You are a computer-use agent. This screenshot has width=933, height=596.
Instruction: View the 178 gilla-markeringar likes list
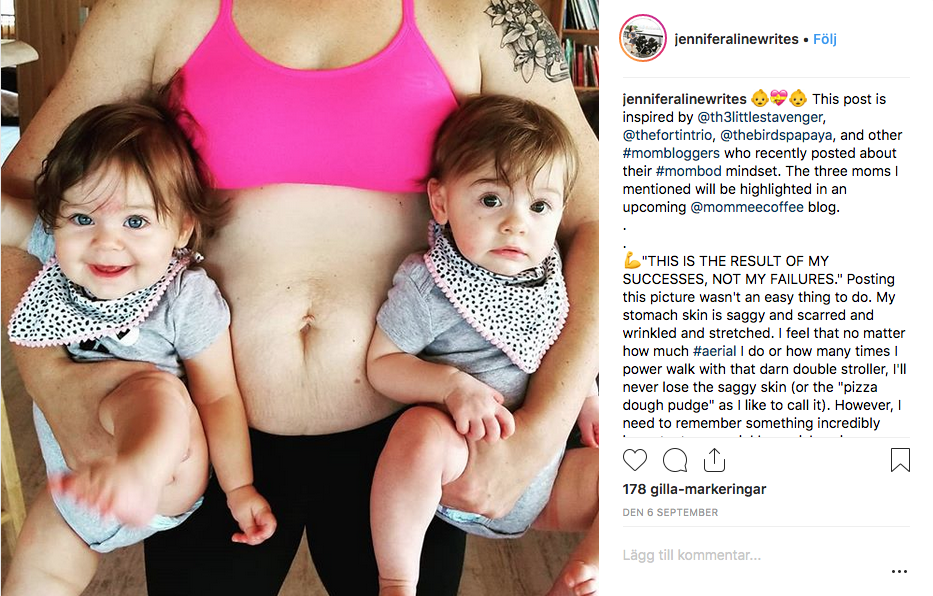[x=694, y=489]
